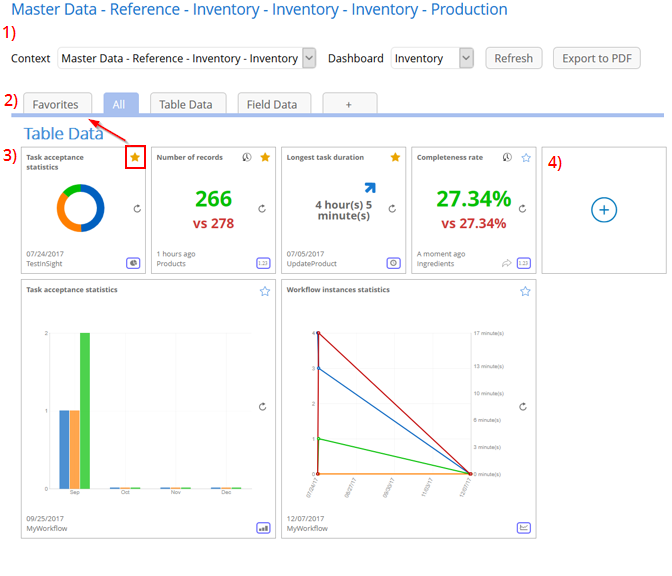Click the pie chart icon on TestInSight card

click(134, 264)
